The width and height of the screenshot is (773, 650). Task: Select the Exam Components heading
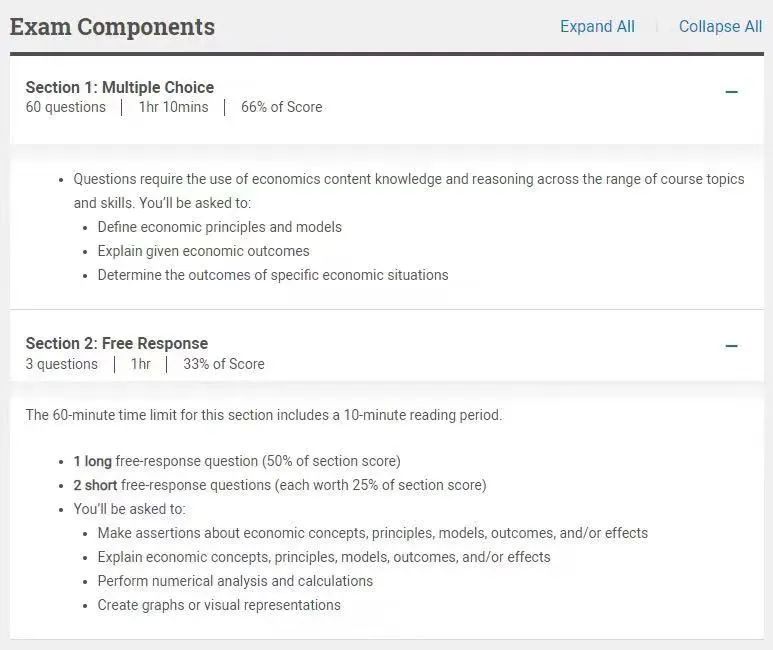112,27
